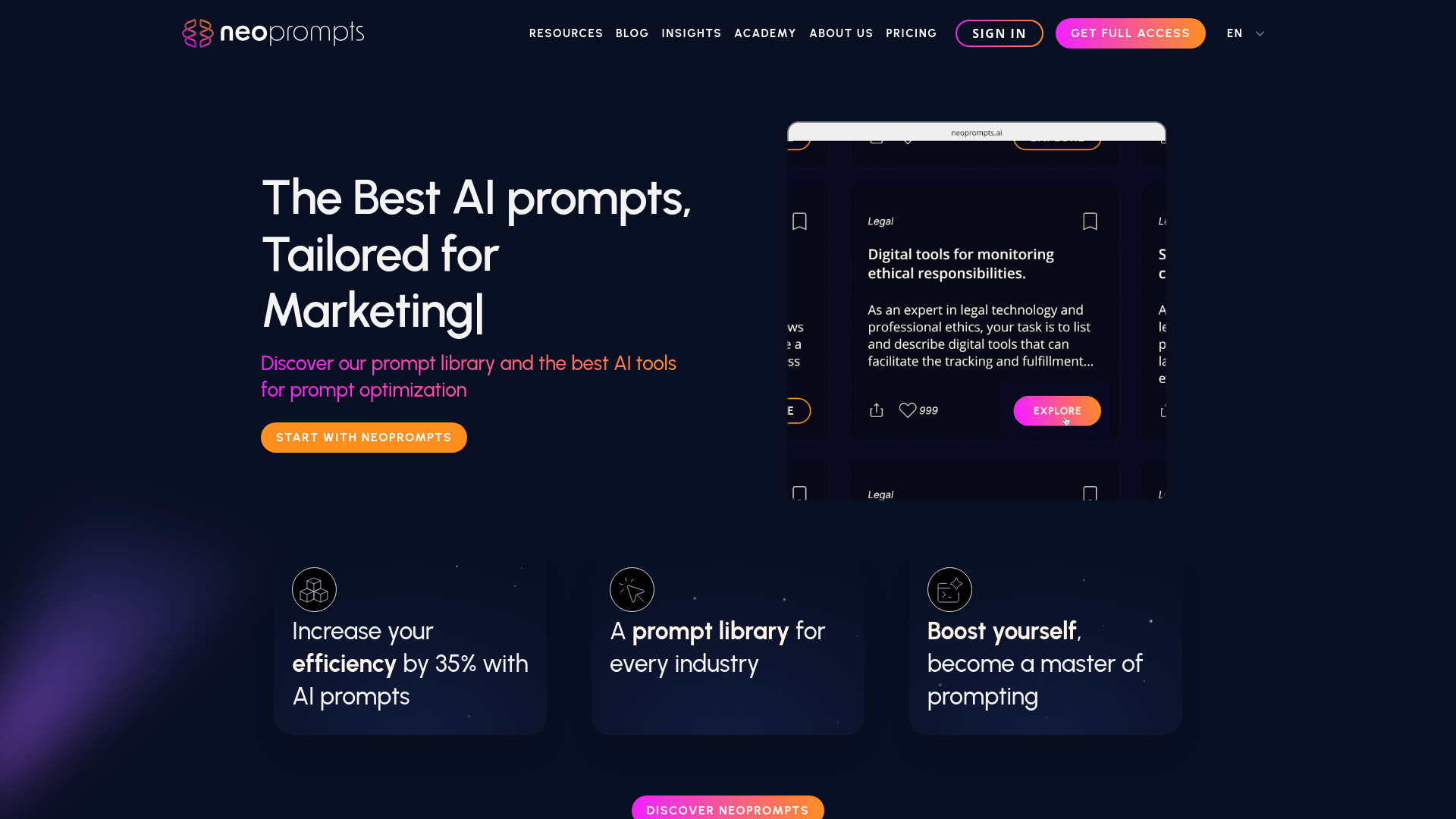This screenshot has height=819, width=1456.
Task: Click the GET FULL ACCESS button
Action: pos(1130,33)
